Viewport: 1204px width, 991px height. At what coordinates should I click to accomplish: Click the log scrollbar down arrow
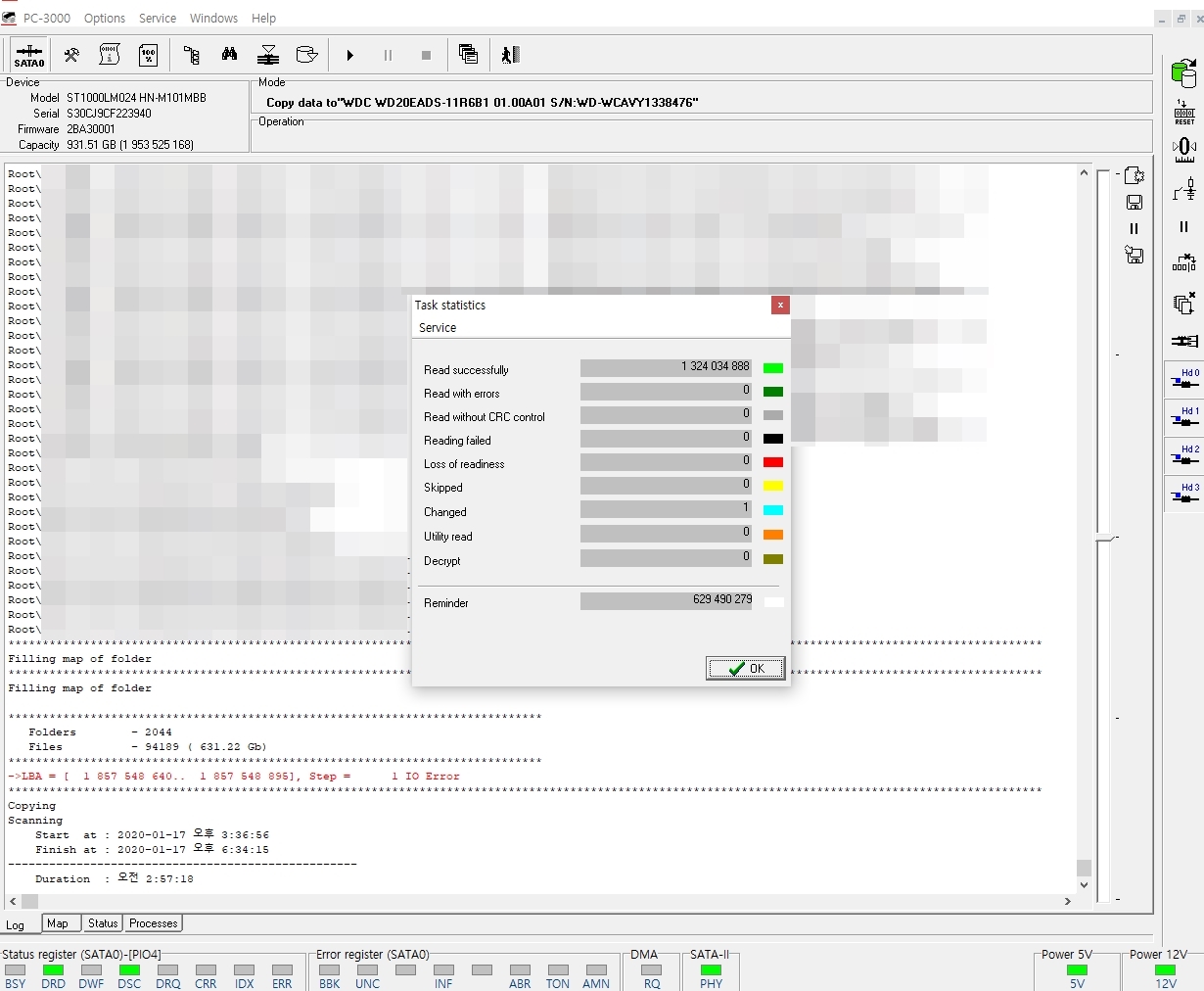pyautogui.click(x=1084, y=885)
